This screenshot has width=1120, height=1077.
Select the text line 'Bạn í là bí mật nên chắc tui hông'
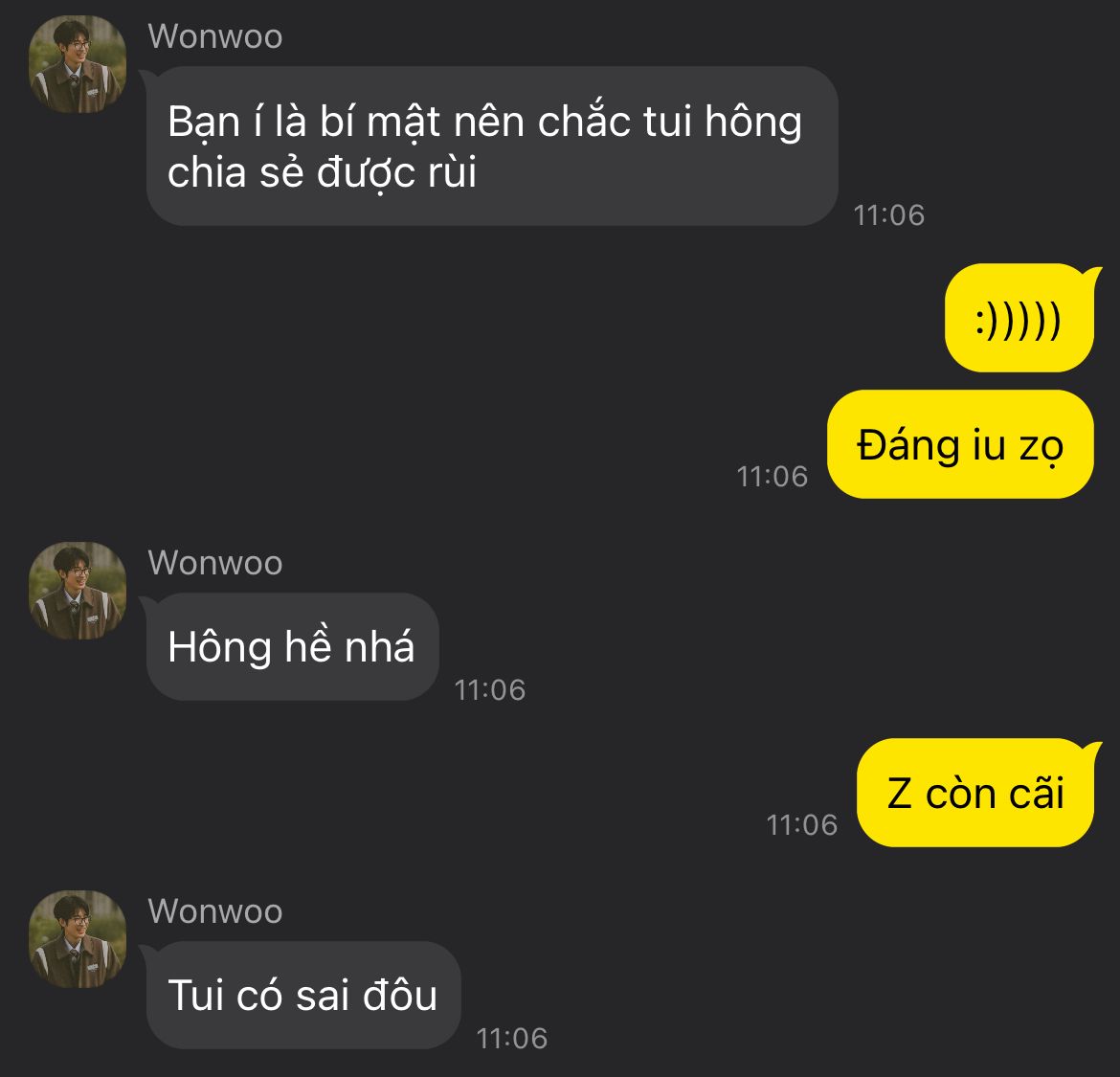[x=485, y=123]
